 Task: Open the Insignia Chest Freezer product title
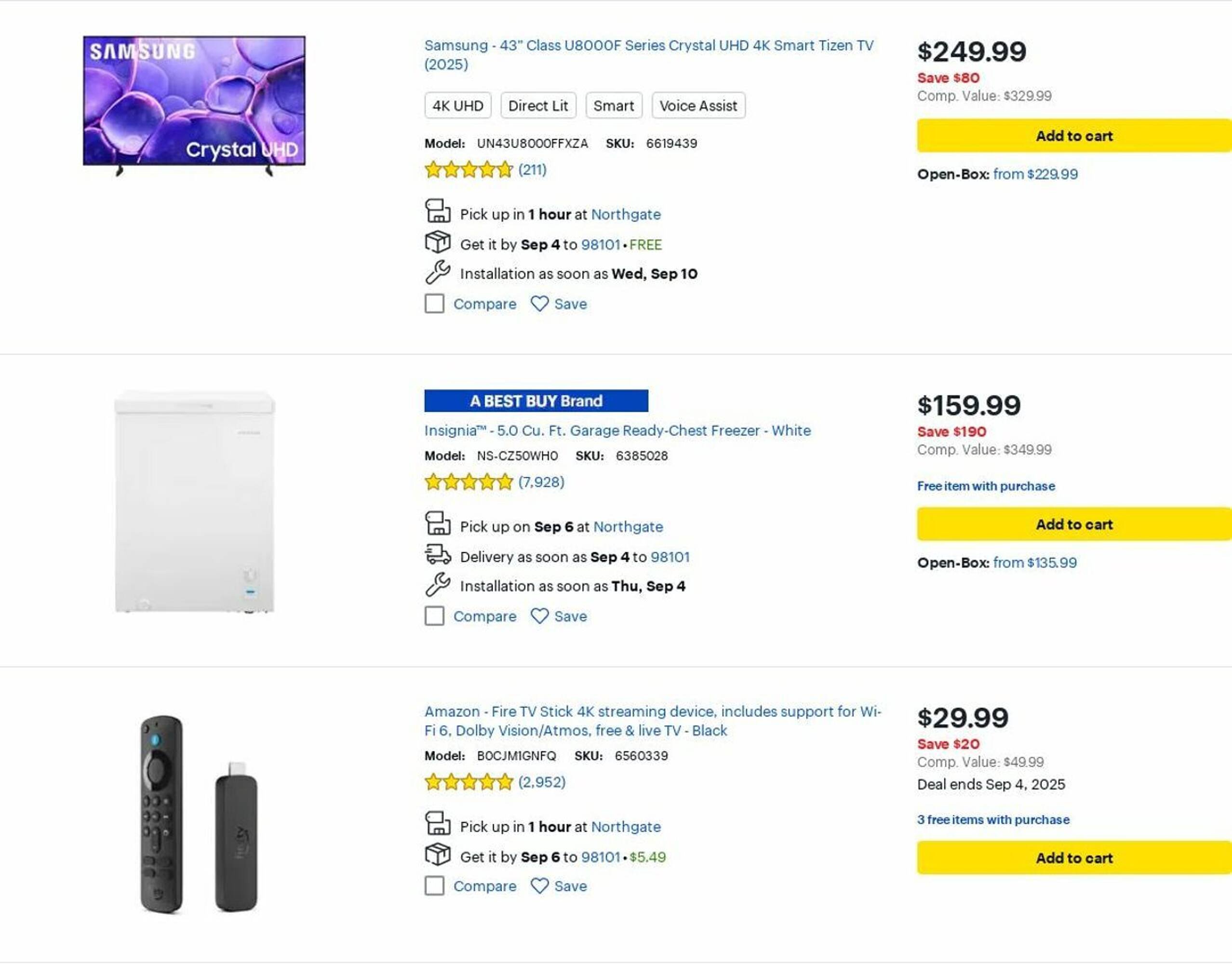617,430
